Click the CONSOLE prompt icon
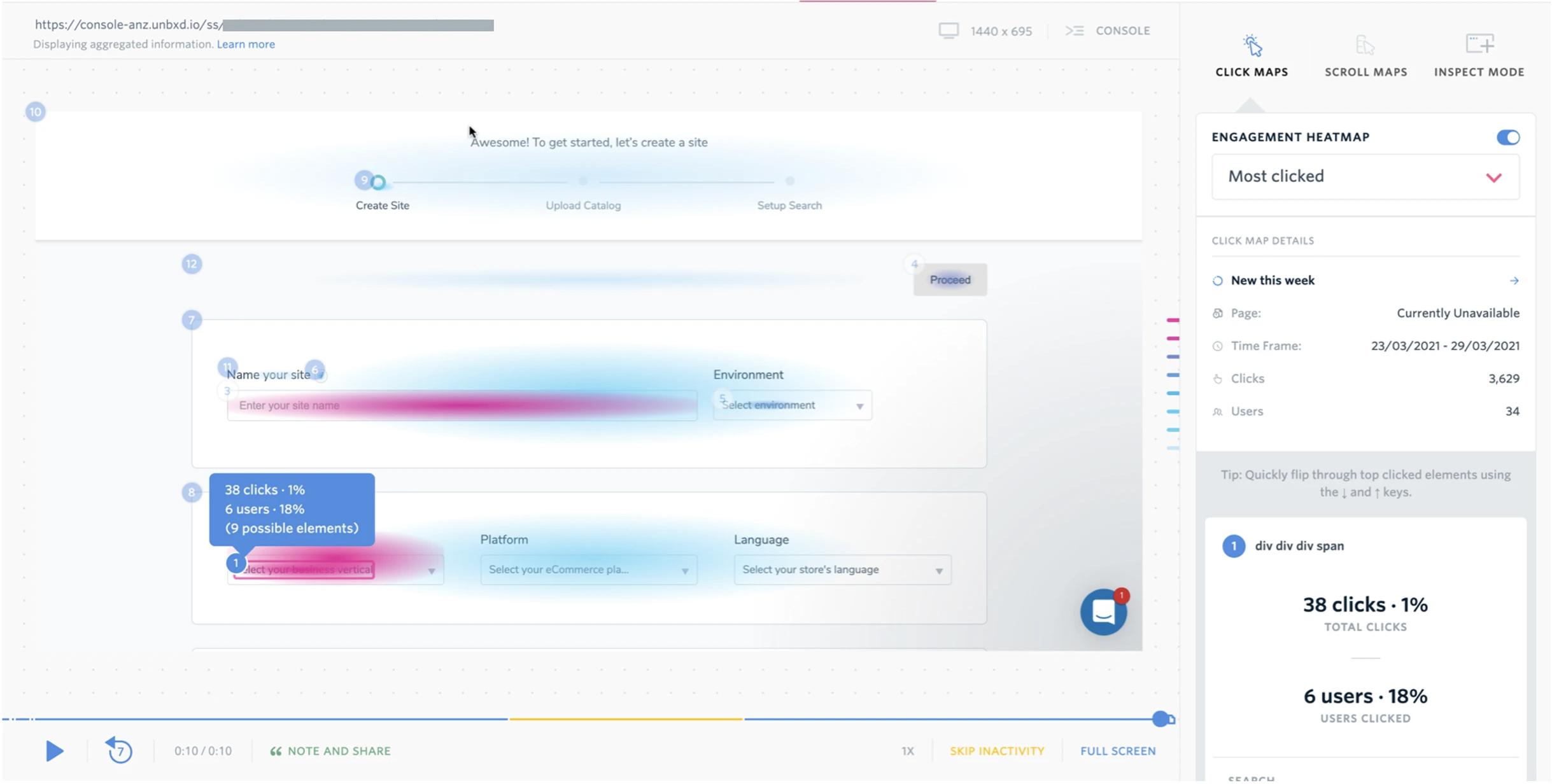Image resolution: width=1552 pixels, height=784 pixels. tap(1075, 31)
